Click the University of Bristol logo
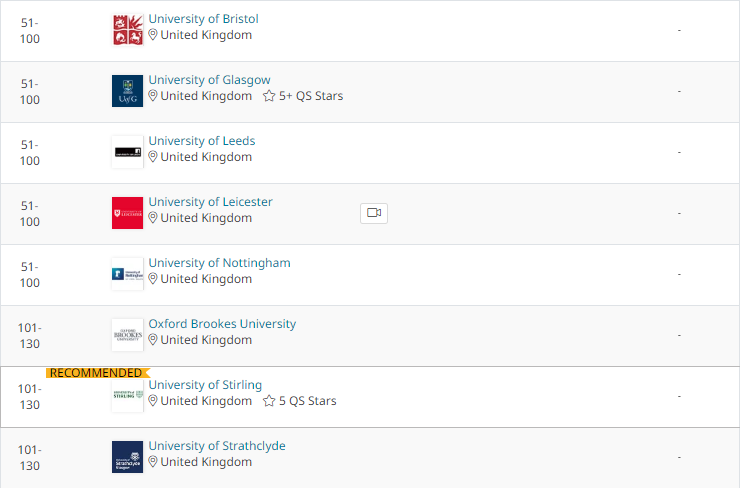 tap(127, 30)
